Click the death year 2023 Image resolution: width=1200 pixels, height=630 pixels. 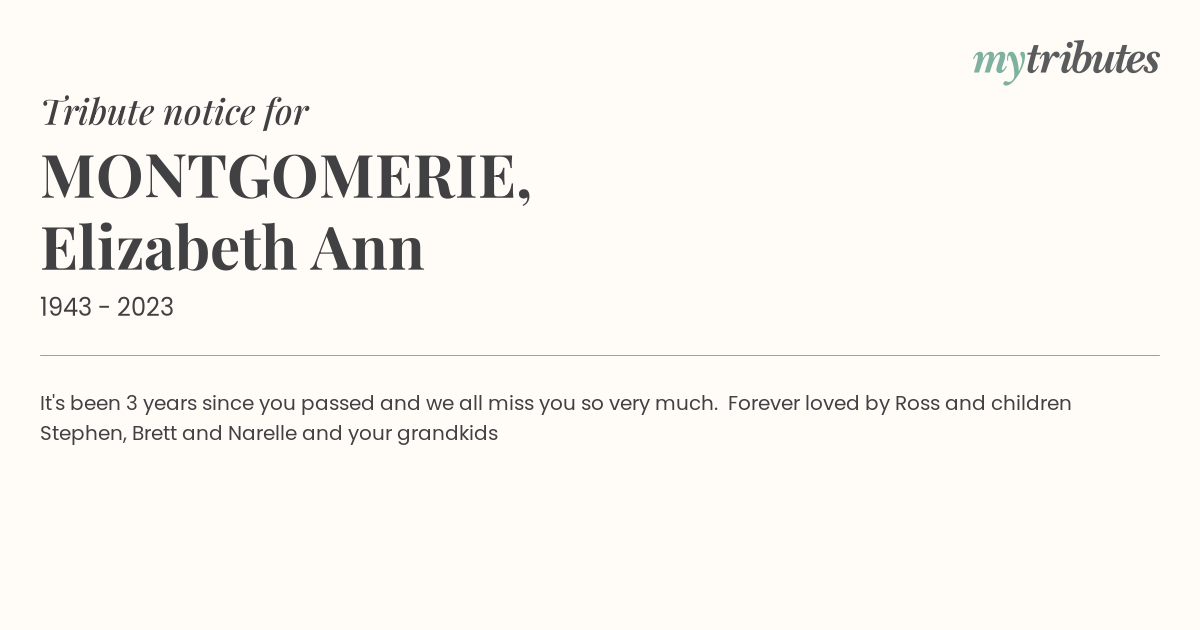pyautogui.click(x=145, y=308)
